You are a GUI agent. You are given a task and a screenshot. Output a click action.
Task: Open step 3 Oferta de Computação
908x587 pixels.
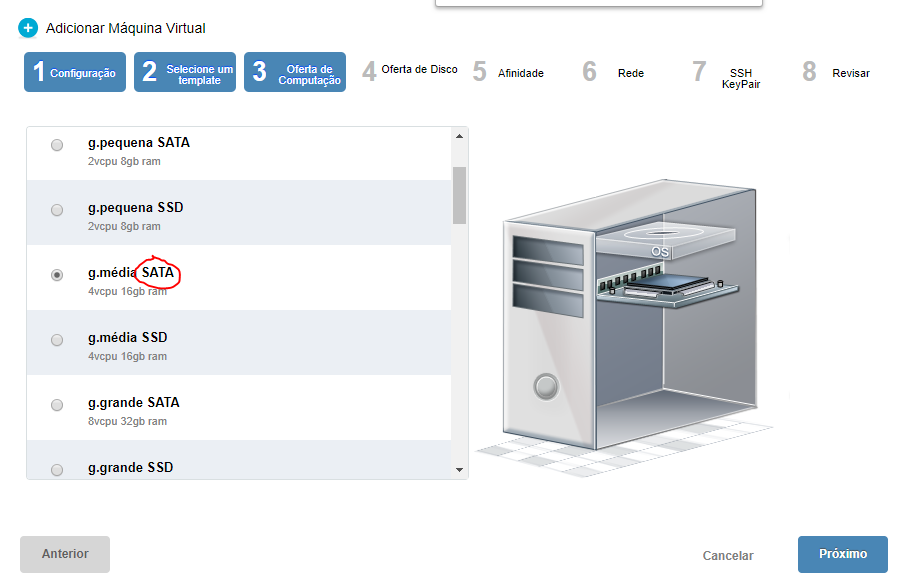[x=295, y=72]
